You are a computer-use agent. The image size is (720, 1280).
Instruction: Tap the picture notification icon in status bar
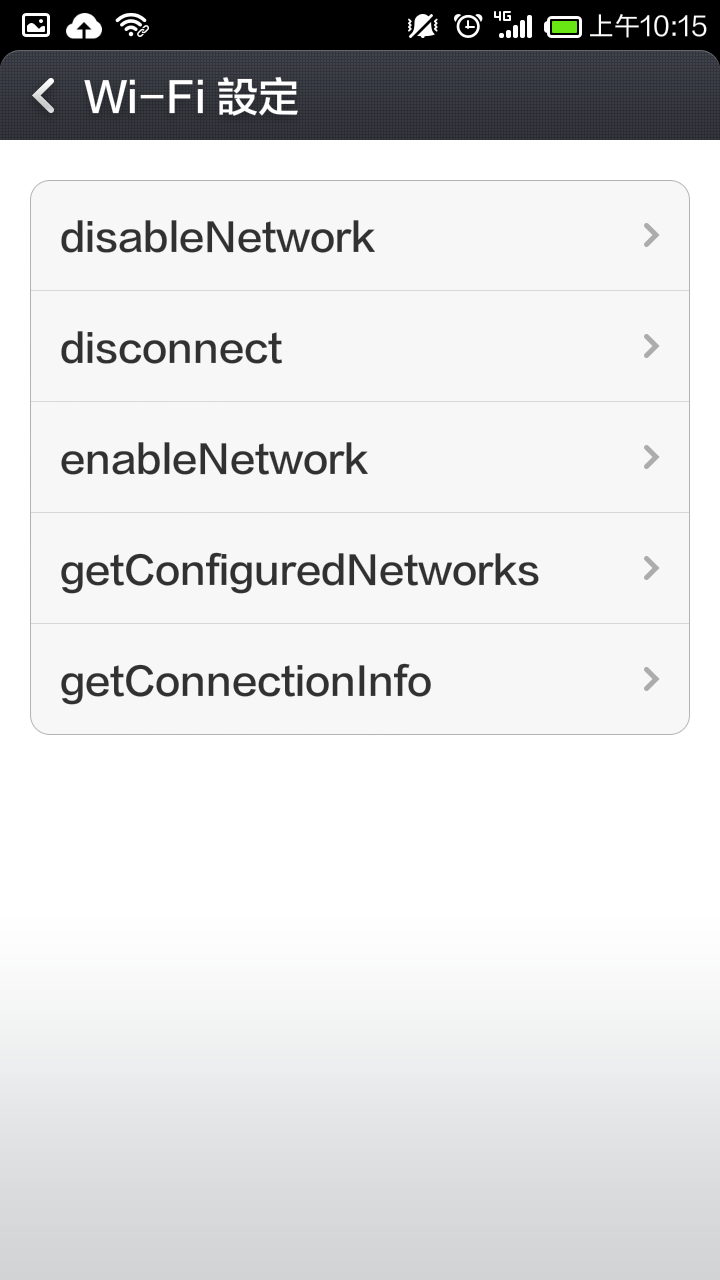pos(36,26)
